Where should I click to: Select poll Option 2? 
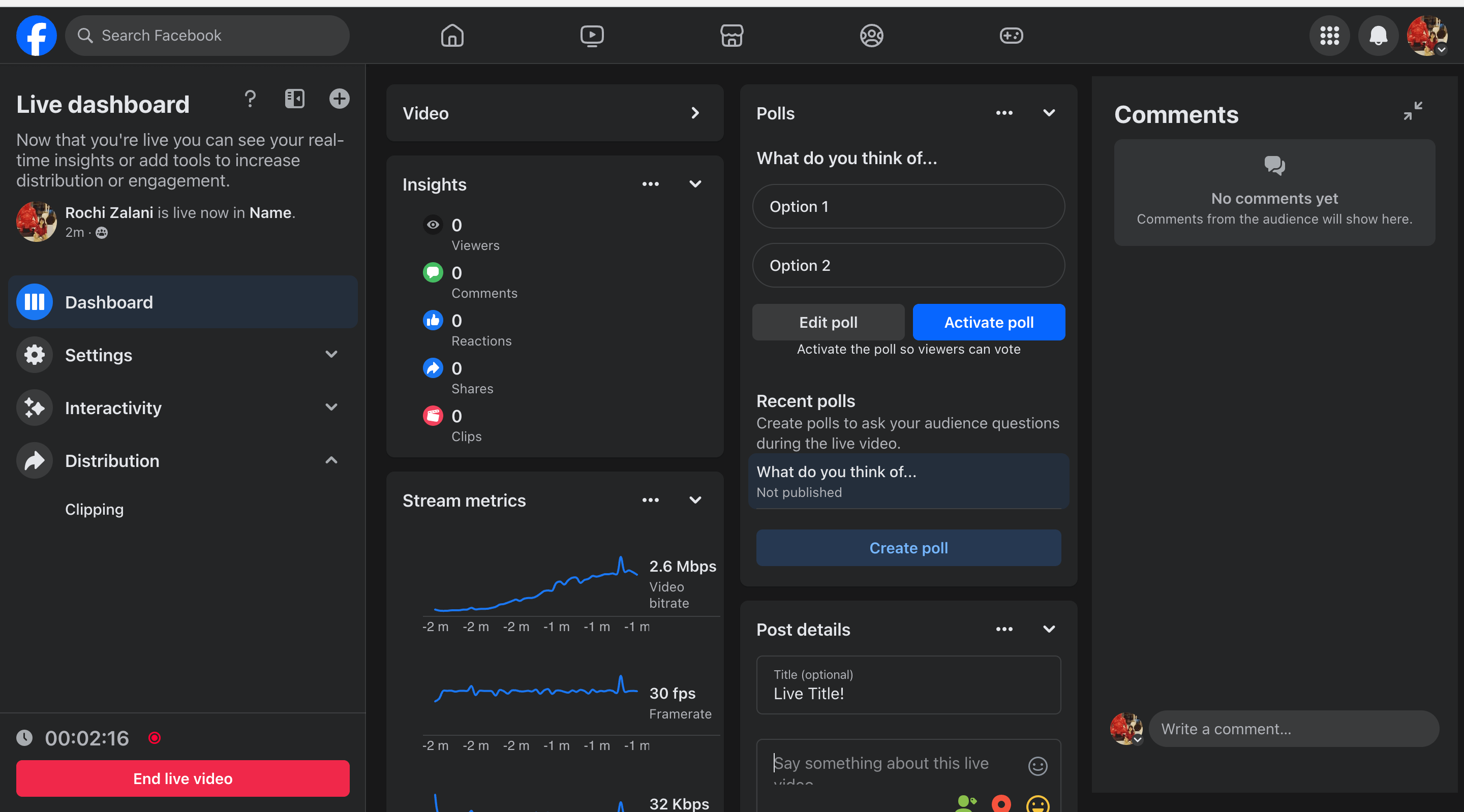pyautogui.click(x=908, y=265)
